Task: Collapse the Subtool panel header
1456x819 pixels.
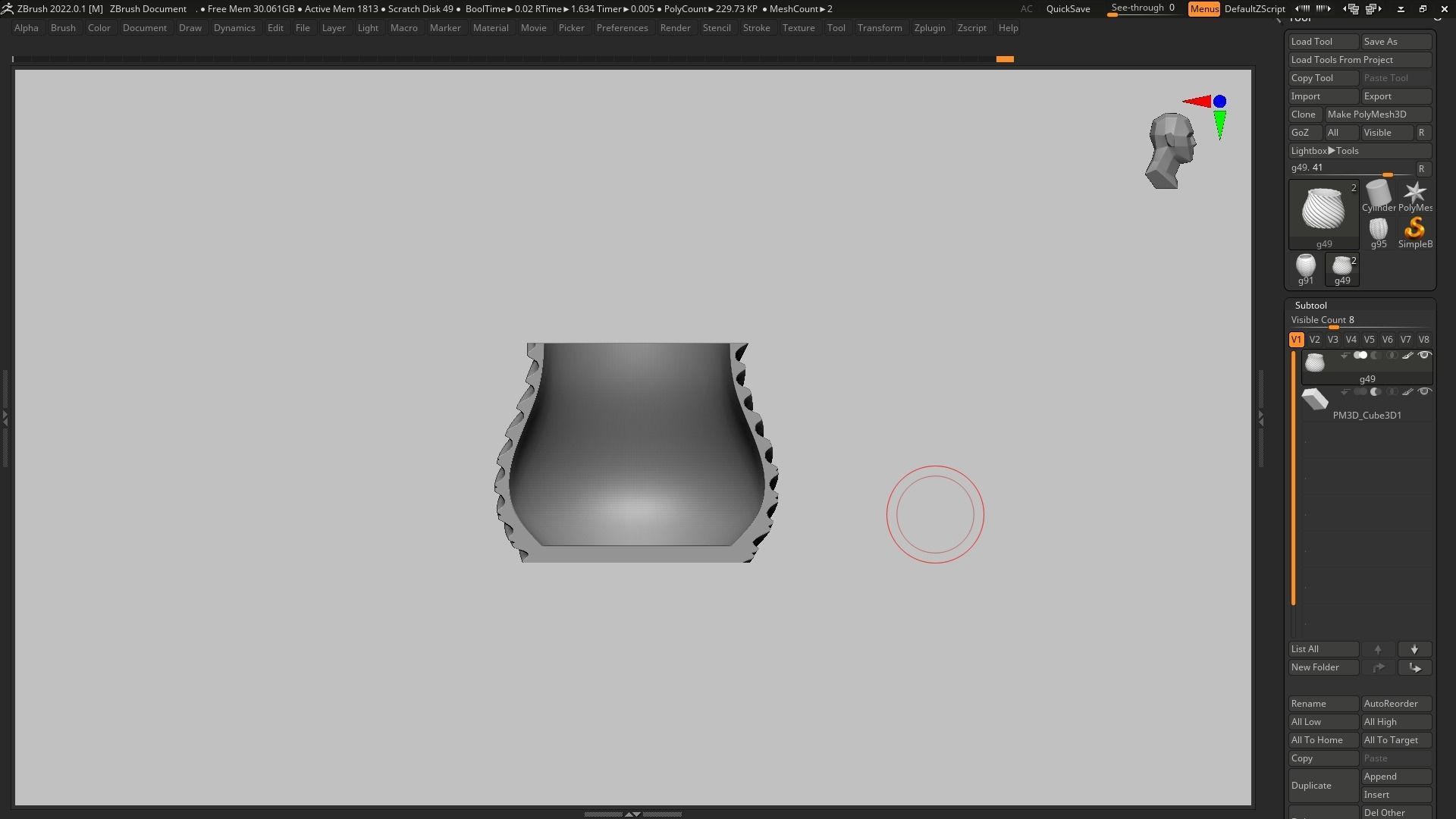Action: coord(1310,306)
